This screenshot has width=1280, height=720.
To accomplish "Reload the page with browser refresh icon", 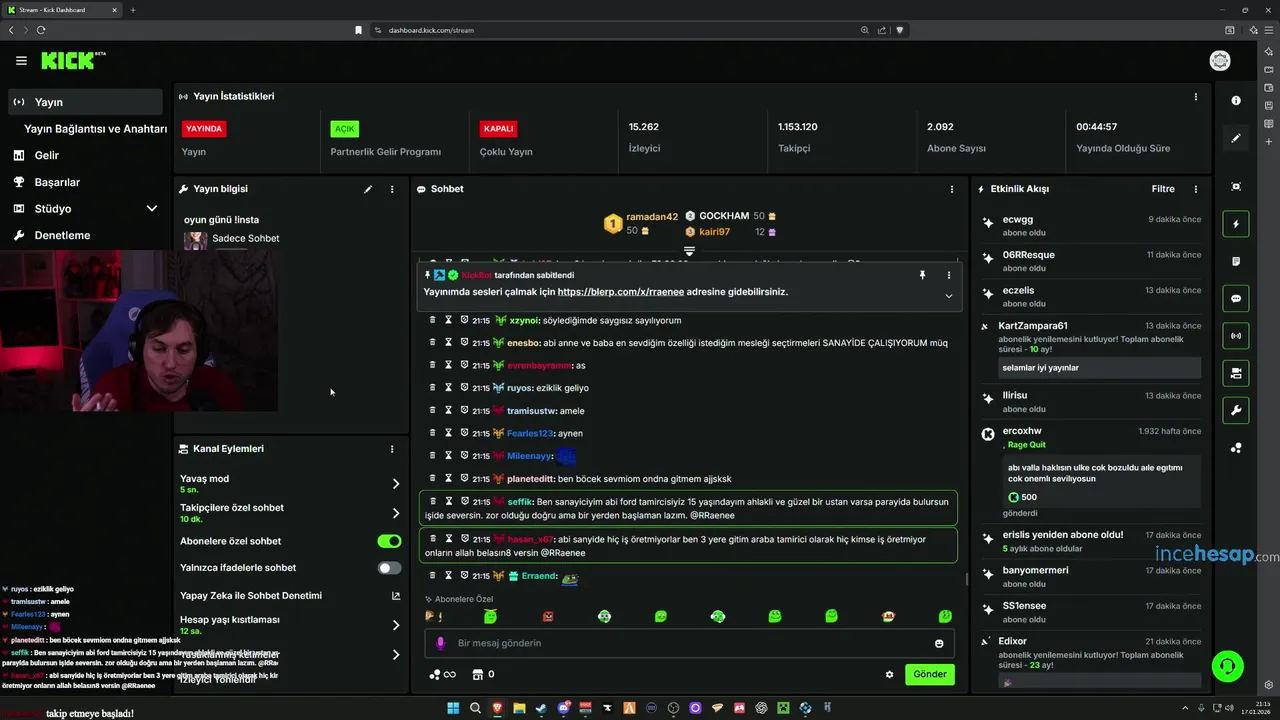I will coord(41,30).
